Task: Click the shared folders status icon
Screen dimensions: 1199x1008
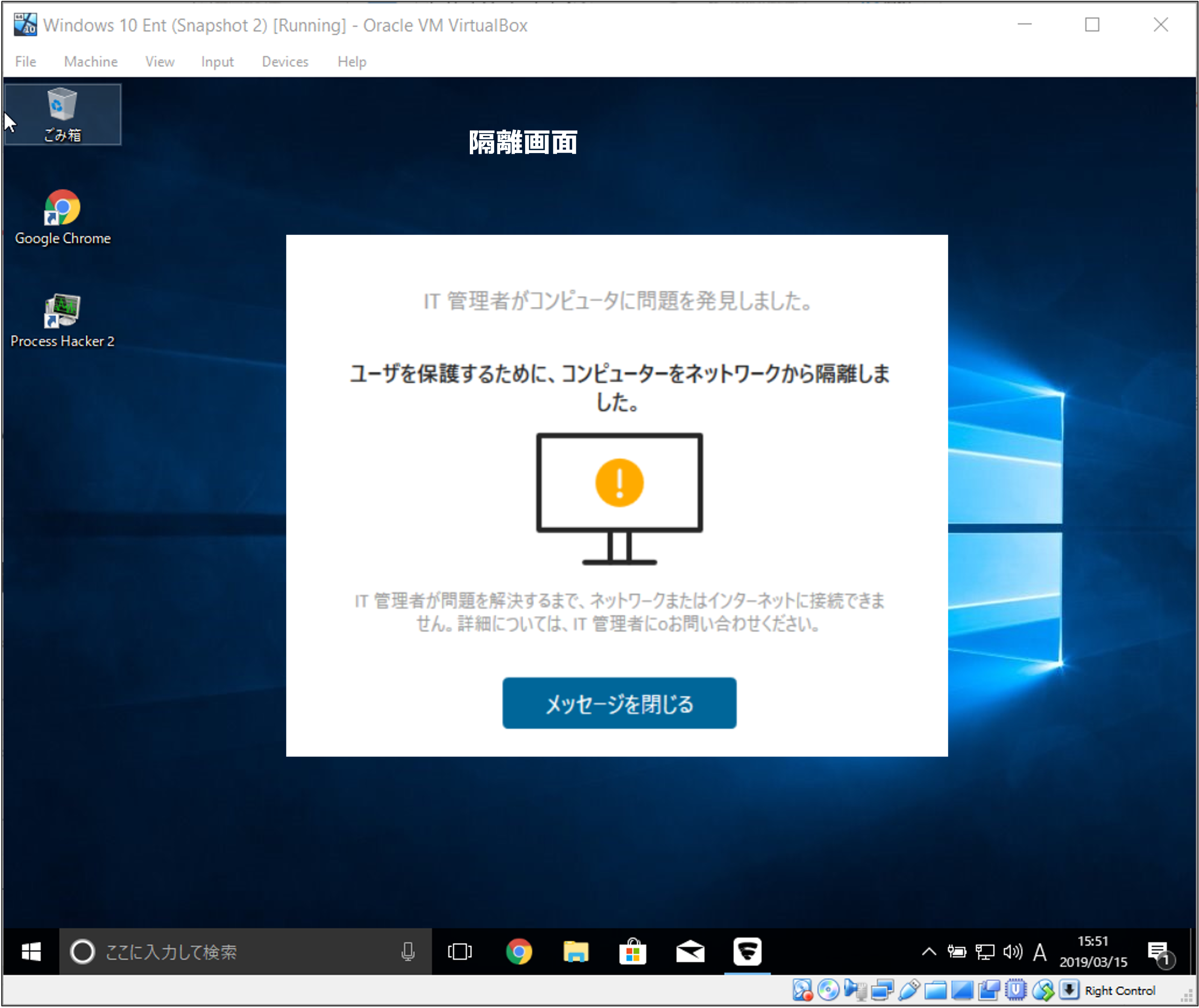Action: (936, 990)
